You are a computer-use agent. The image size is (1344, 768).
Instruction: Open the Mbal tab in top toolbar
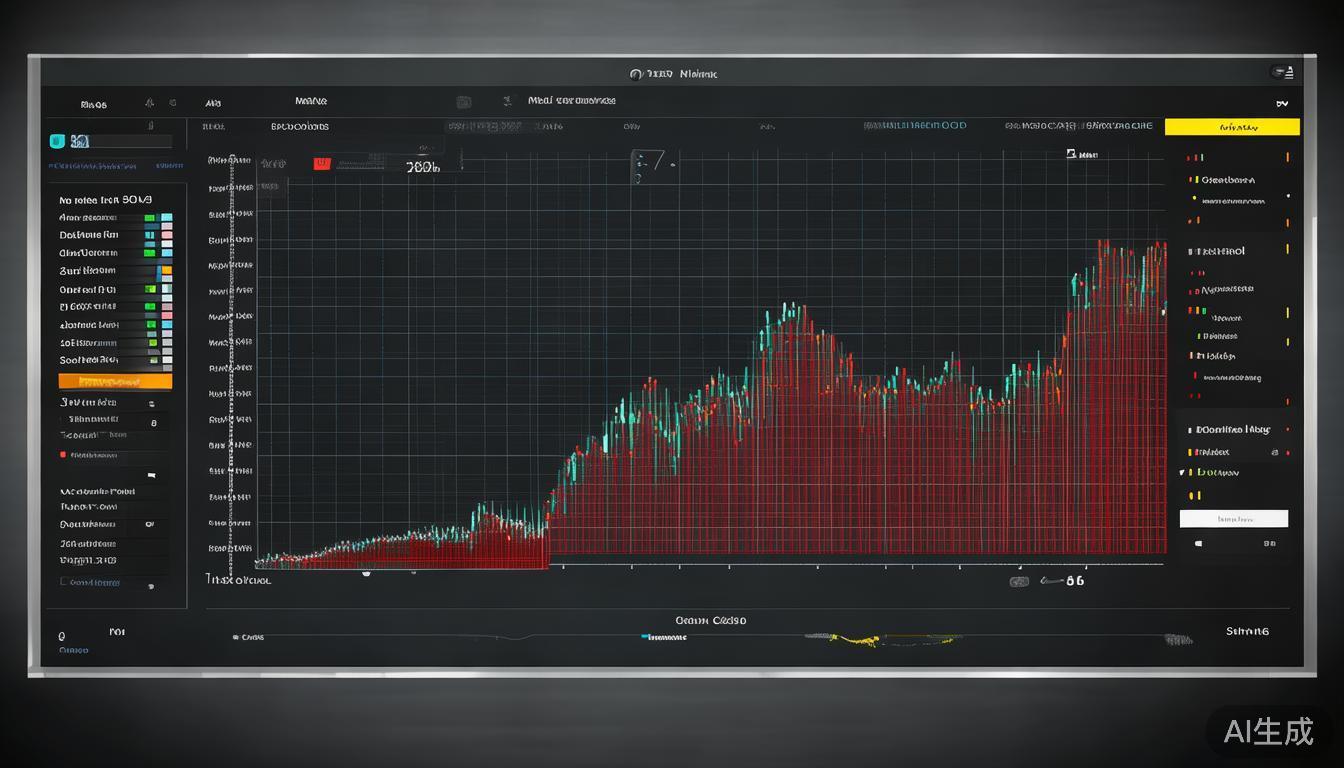point(571,101)
